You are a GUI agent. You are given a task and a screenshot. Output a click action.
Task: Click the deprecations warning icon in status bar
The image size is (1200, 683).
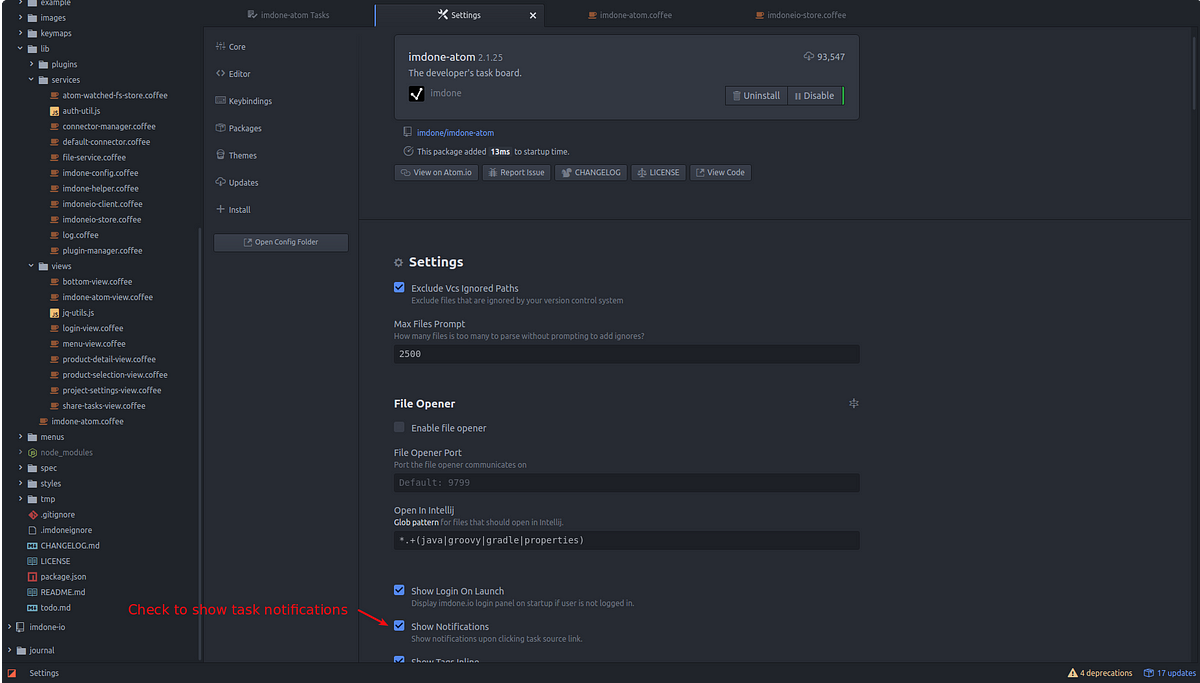click(1073, 673)
